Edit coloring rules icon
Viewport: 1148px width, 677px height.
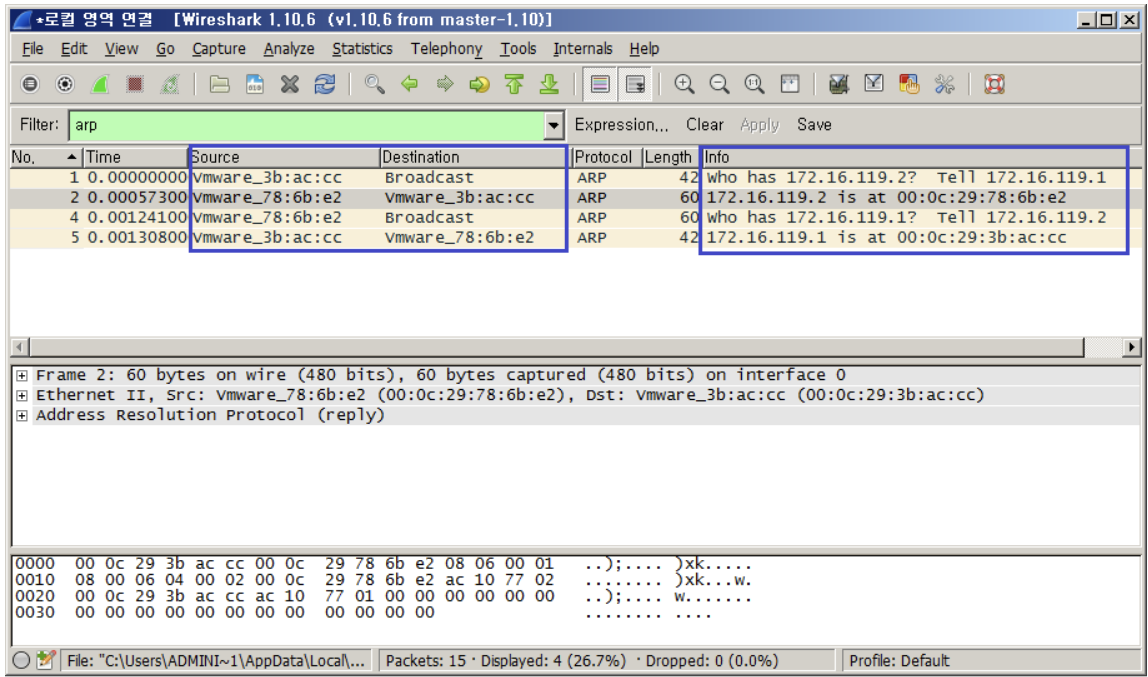click(x=909, y=84)
